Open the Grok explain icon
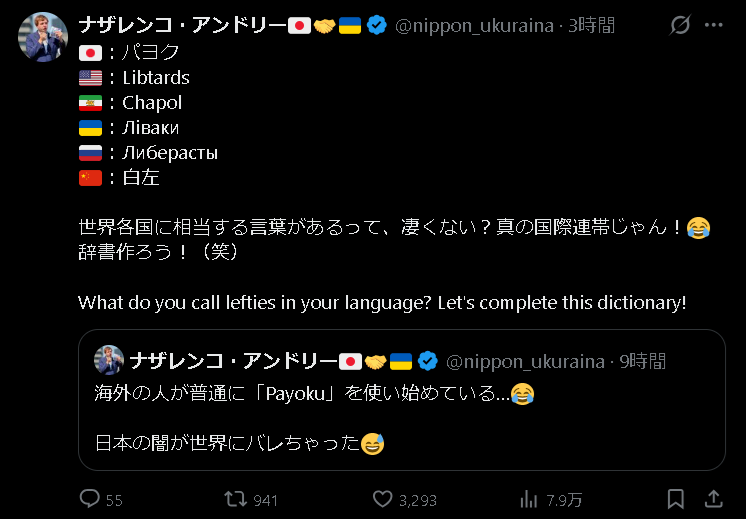The width and height of the screenshot is (746, 519). (679, 25)
